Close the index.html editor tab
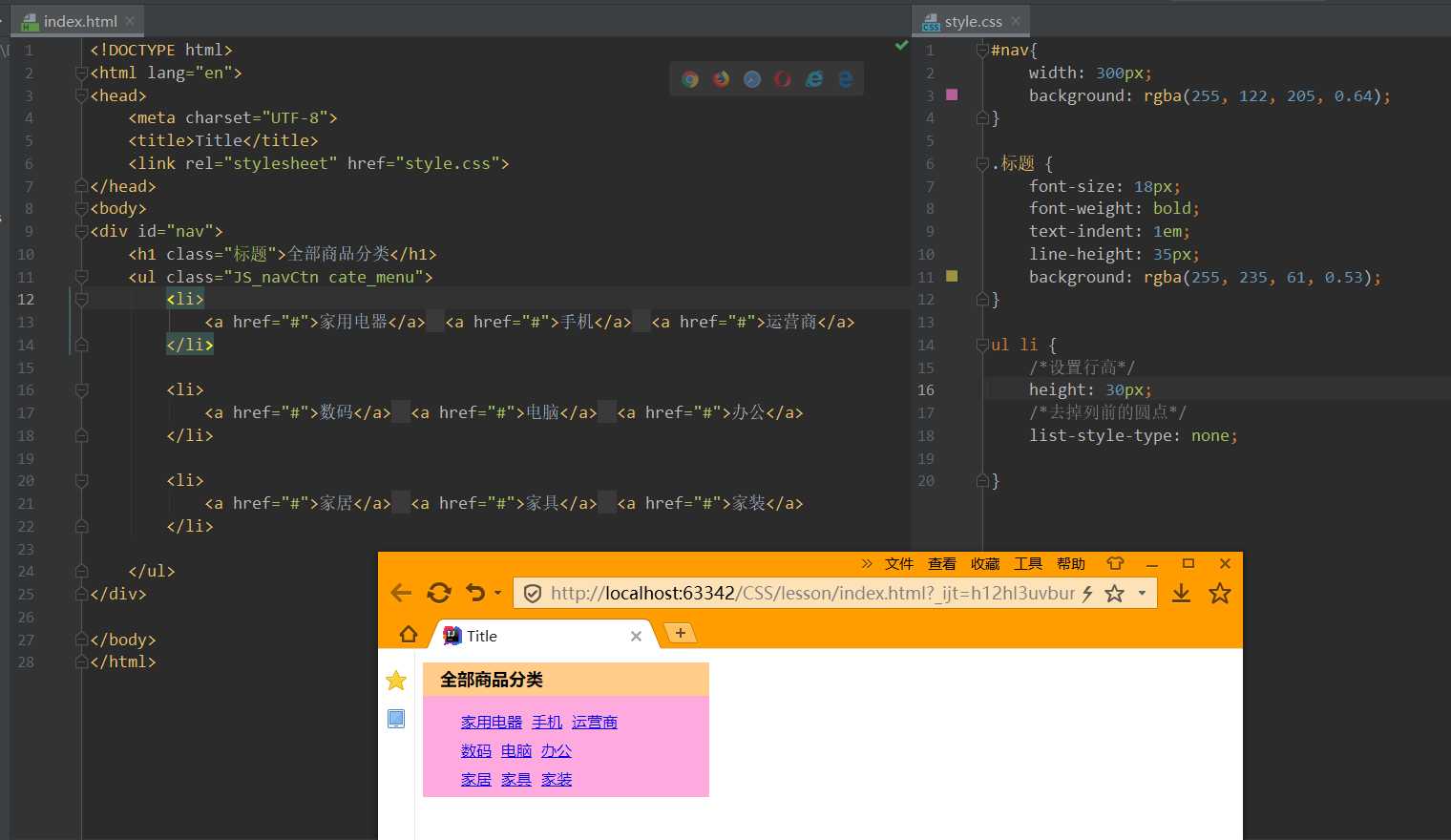The height and width of the screenshot is (840, 1451). [x=130, y=20]
